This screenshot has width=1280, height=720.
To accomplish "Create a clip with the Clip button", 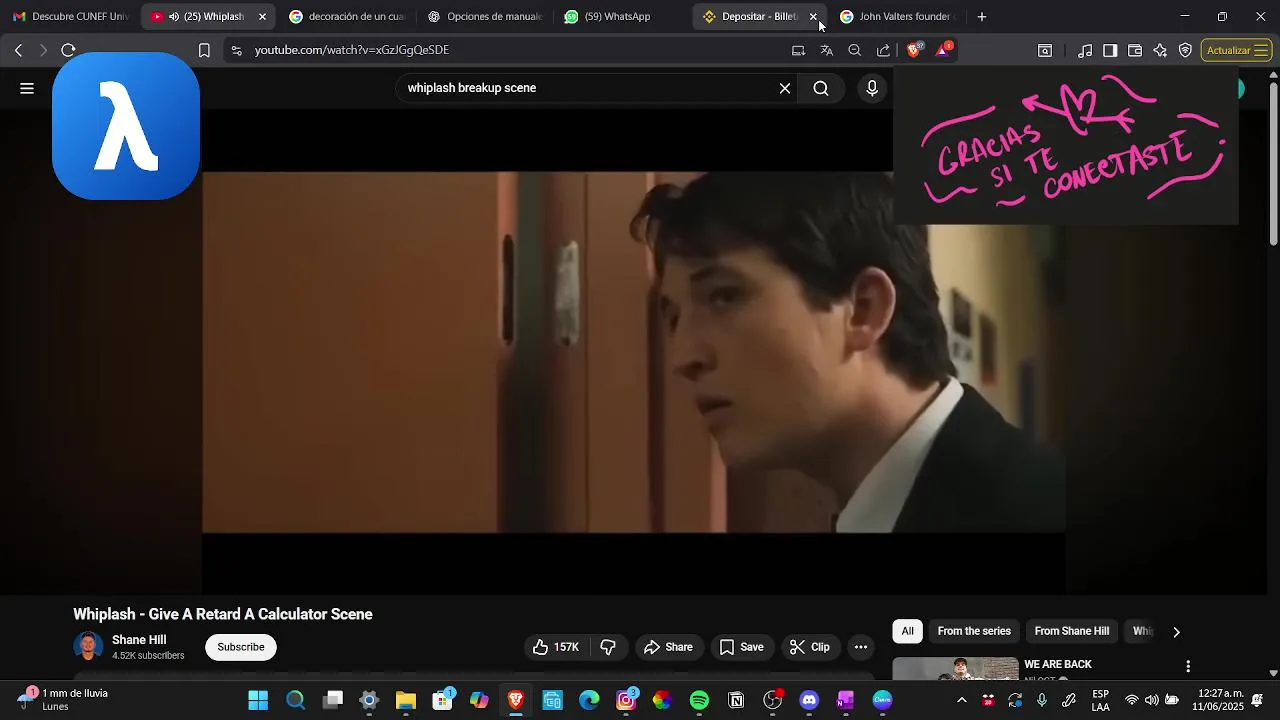I will pos(810,647).
